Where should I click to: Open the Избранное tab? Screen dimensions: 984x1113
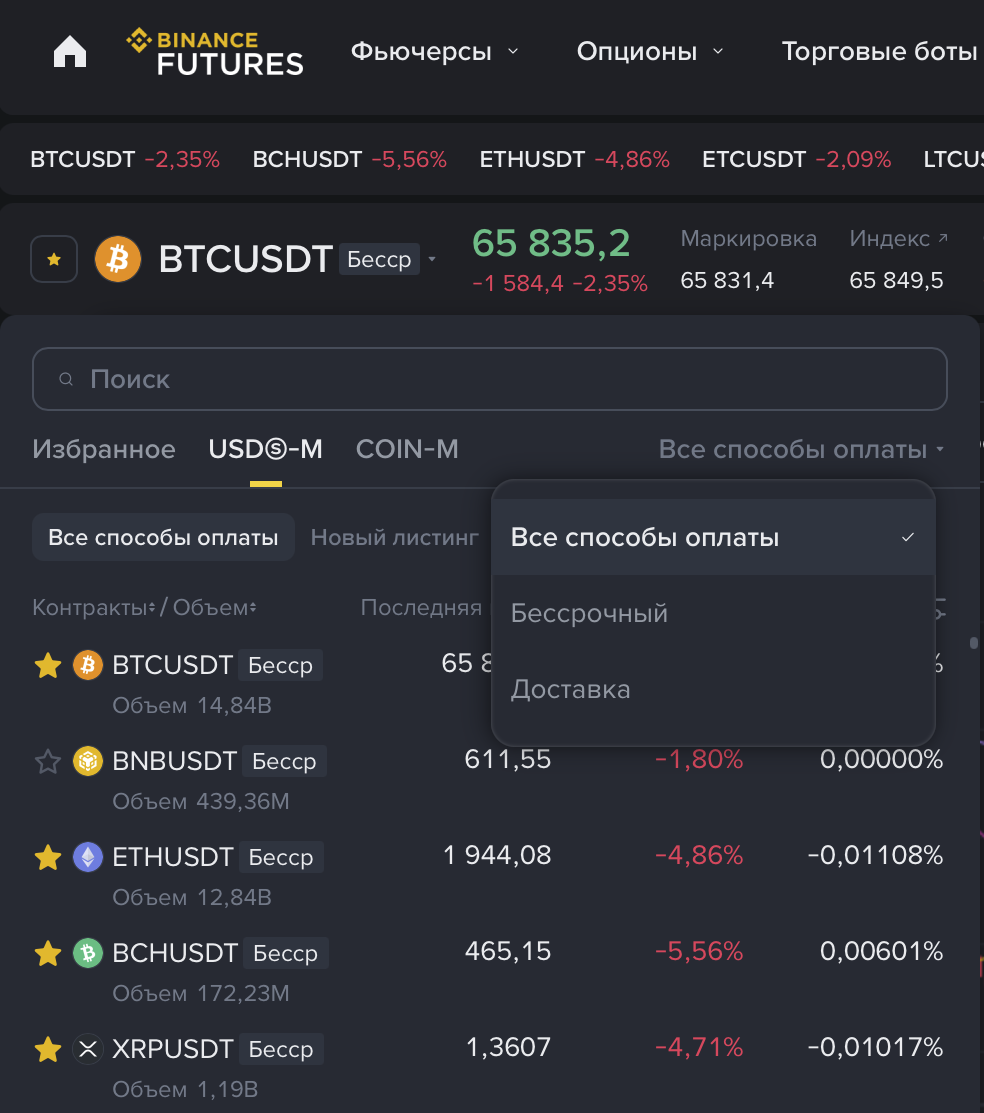tap(104, 450)
